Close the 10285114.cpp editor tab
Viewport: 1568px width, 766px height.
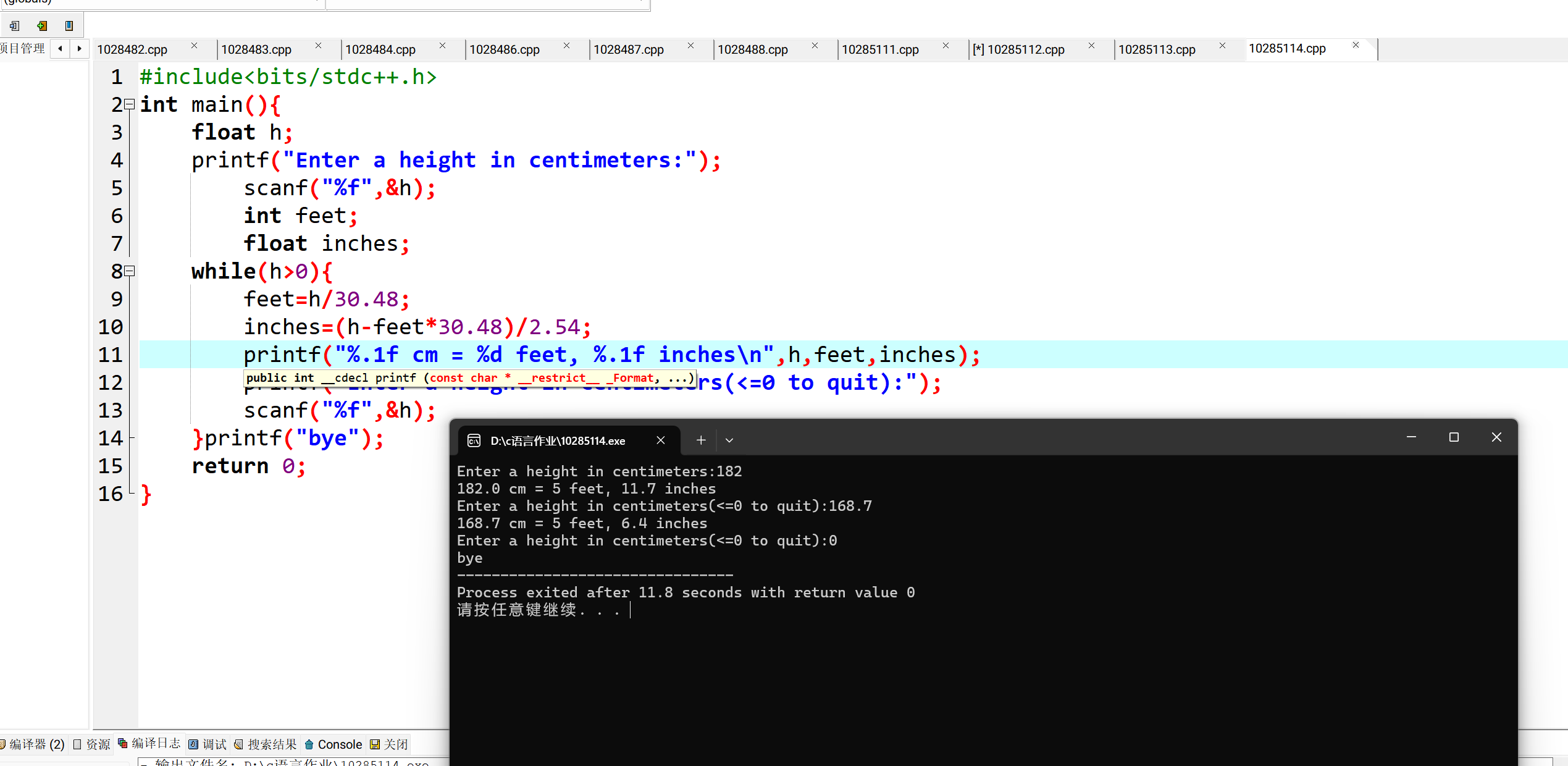coord(1356,45)
